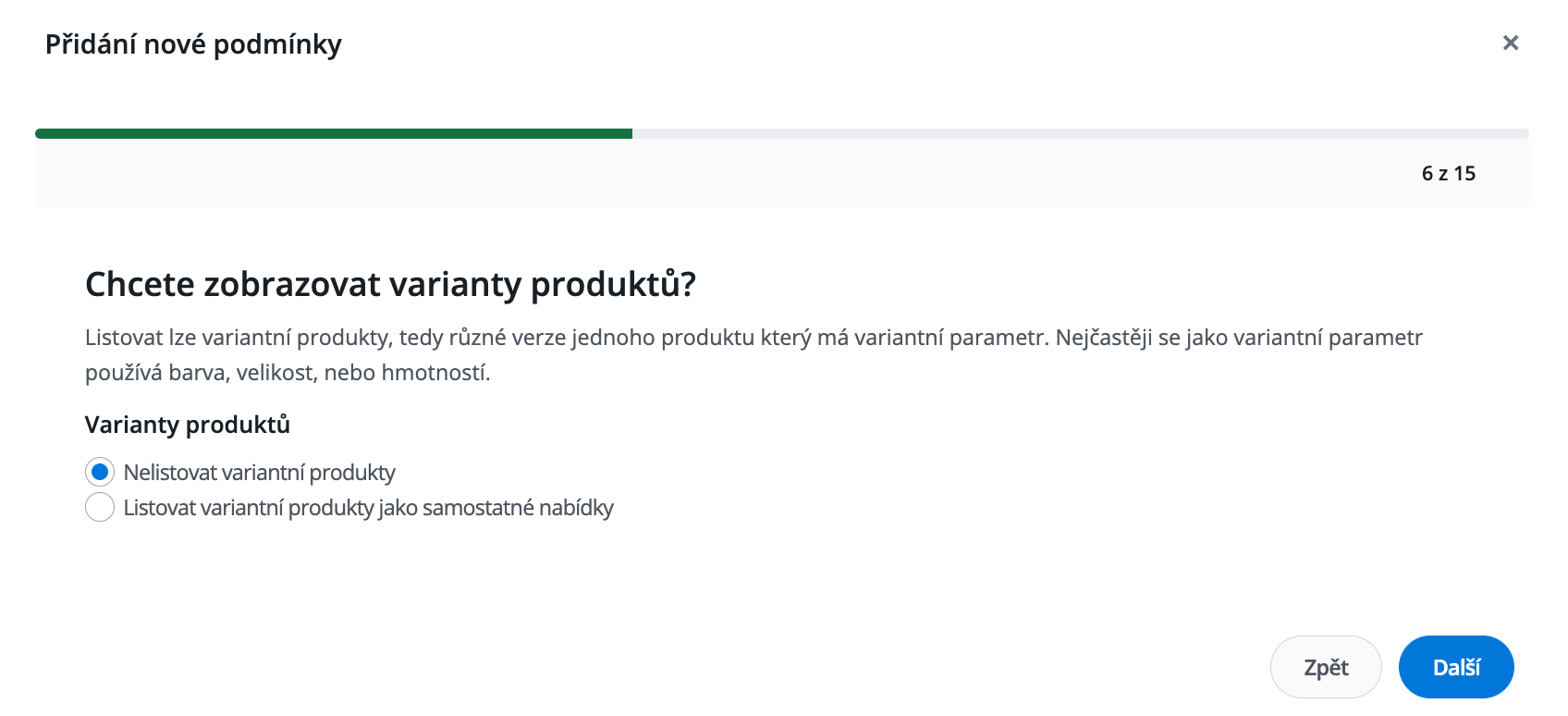1568x716 pixels.
Task: Click the dialog title Přidání nové podmínky
Action: [193, 44]
